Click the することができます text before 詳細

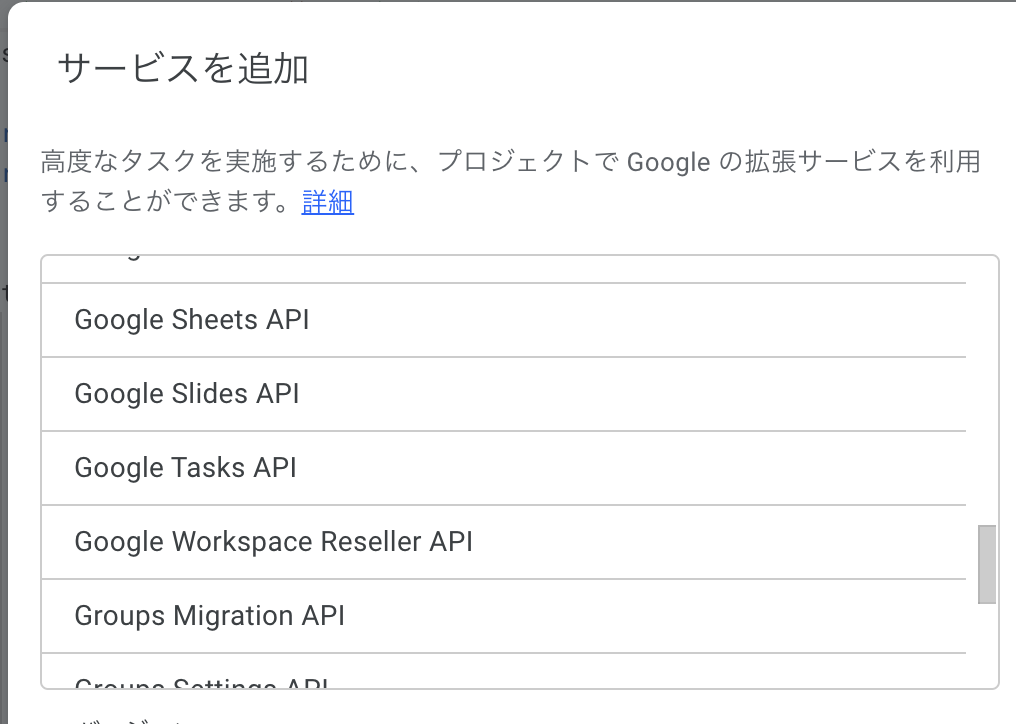pos(170,203)
